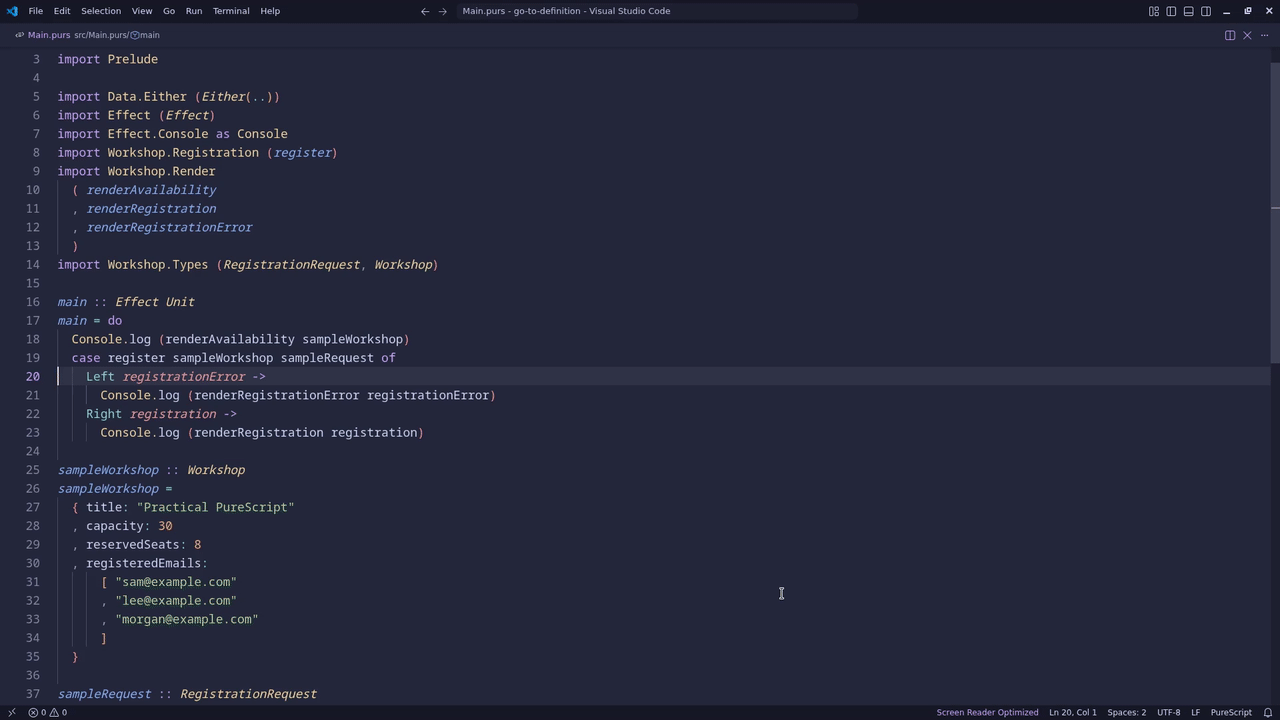Click reservedSeats value '8'

pyautogui.click(x=198, y=545)
